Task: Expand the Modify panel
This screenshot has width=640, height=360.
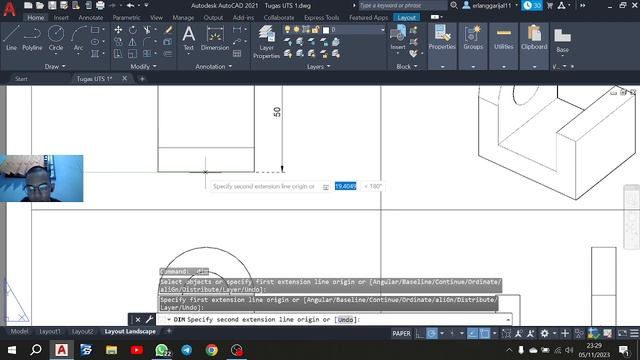Action: click(143, 66)
